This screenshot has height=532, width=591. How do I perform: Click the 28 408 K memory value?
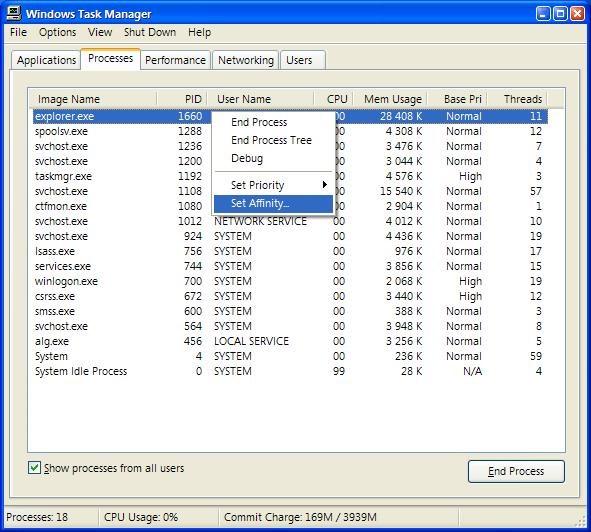(401, 116)
